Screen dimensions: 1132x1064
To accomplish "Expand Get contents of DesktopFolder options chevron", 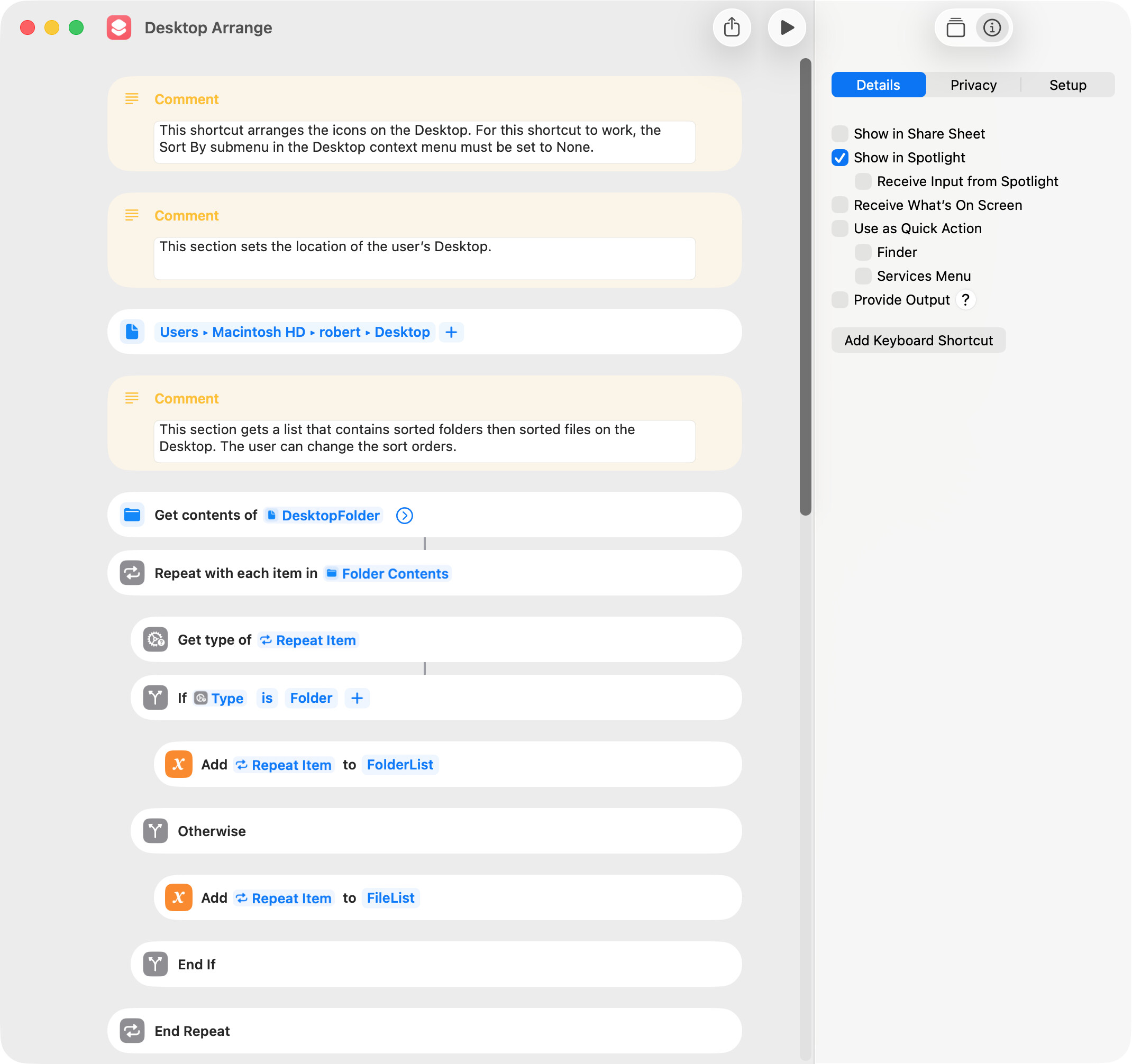I will click(404, 515).
